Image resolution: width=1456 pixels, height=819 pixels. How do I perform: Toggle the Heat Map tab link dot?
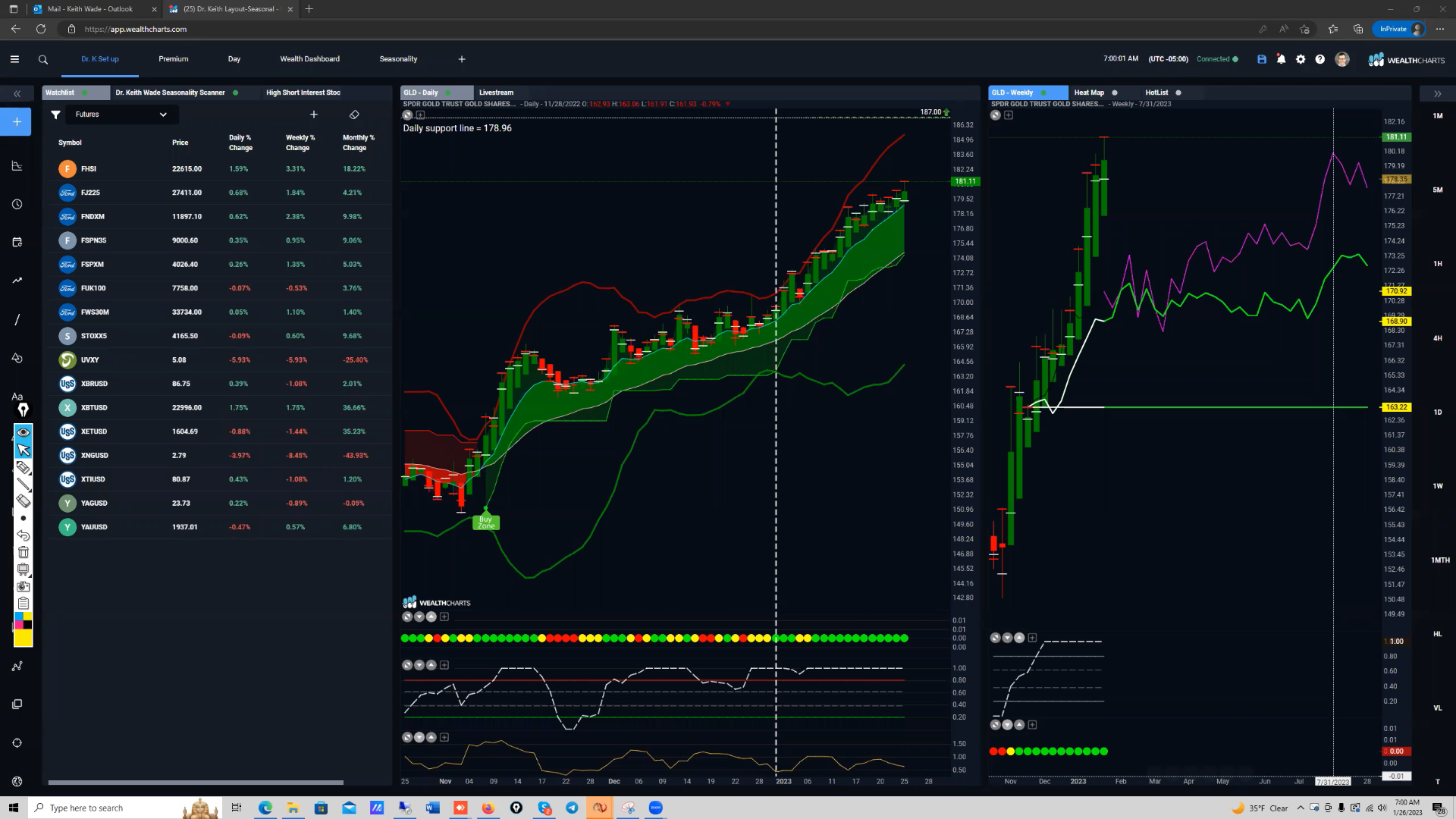[1115, 93]
